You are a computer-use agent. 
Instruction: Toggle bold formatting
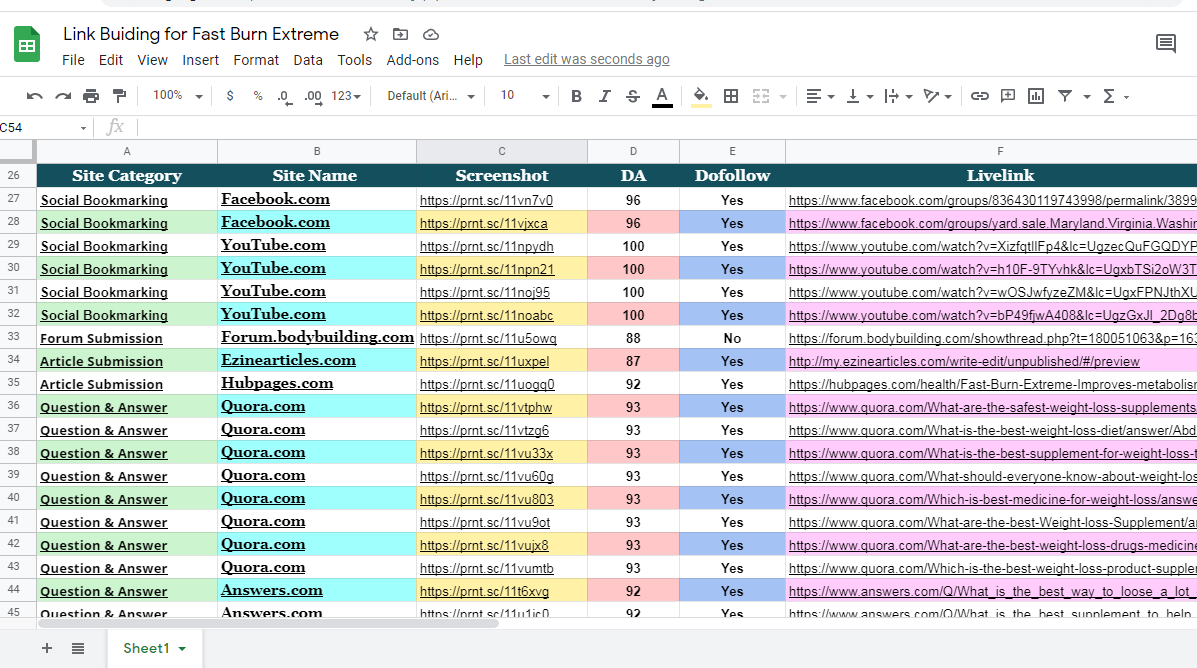[576, 96]
